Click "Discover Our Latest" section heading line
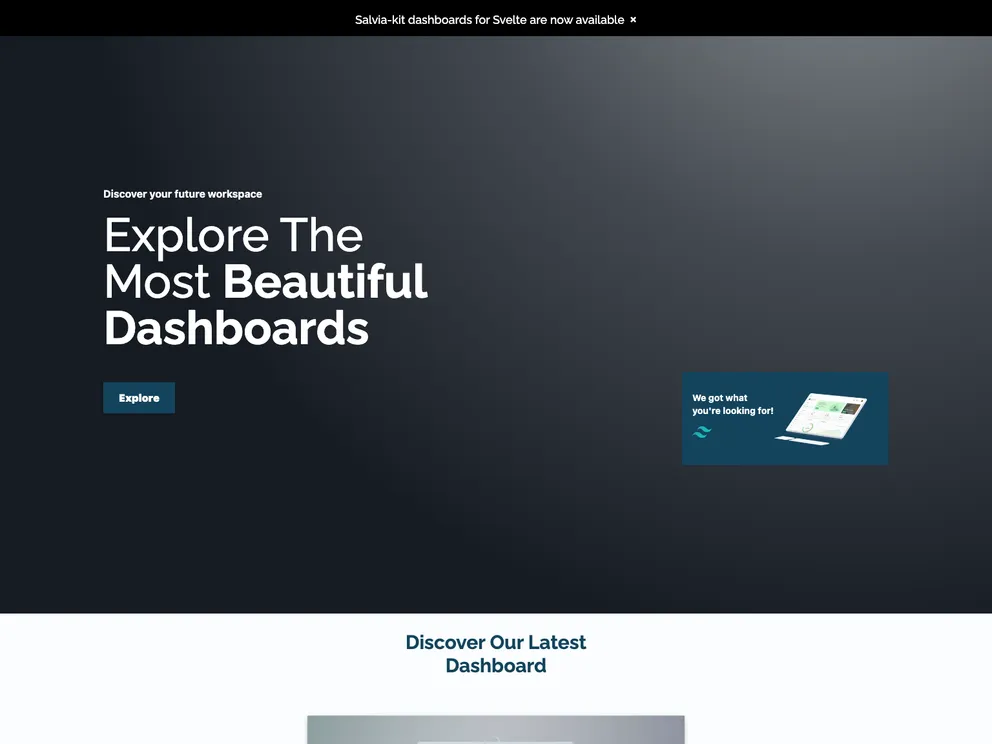This screenshot has height=744, width=992. pyautogui.click(x=496, y=642)
